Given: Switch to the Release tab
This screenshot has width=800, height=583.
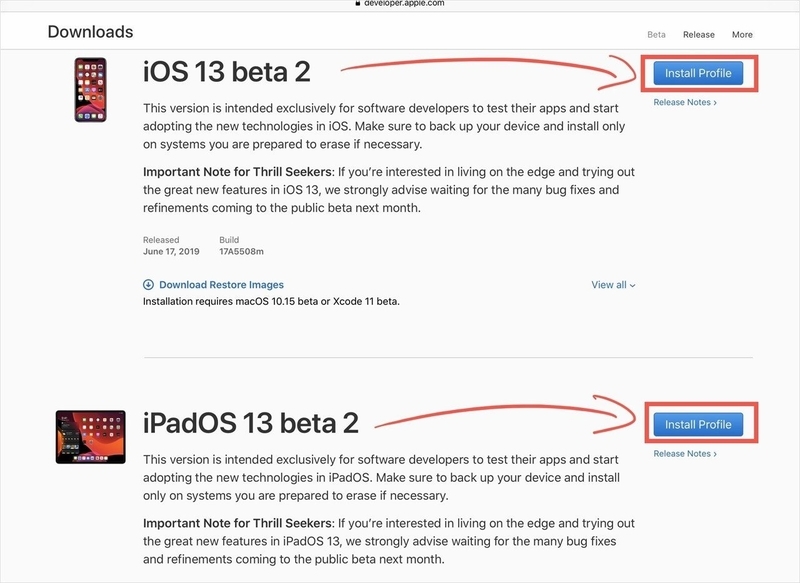Looking at the screenshot, I should tap(698, 35).
